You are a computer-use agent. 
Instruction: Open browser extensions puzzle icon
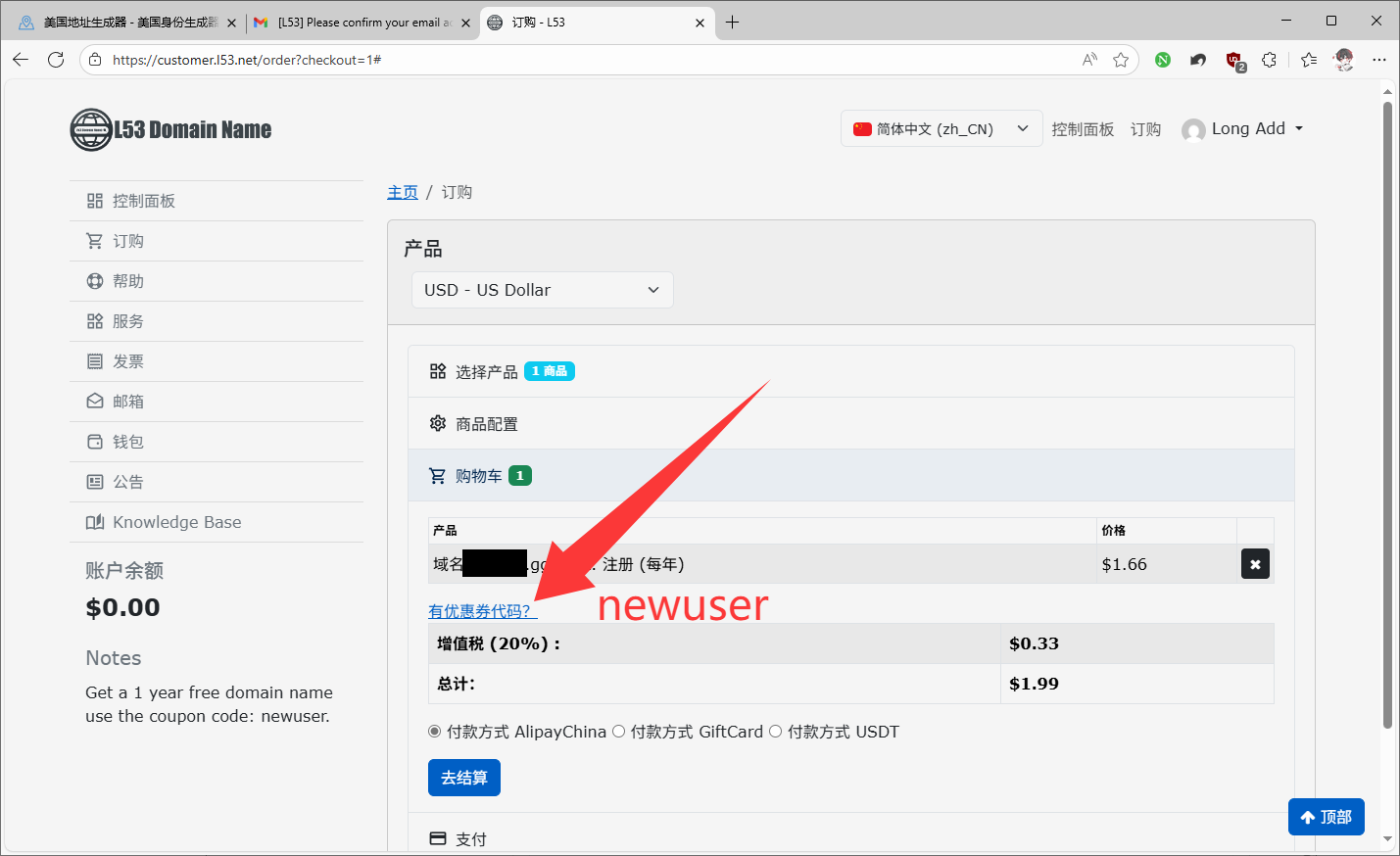click(x=1269, y=60)
